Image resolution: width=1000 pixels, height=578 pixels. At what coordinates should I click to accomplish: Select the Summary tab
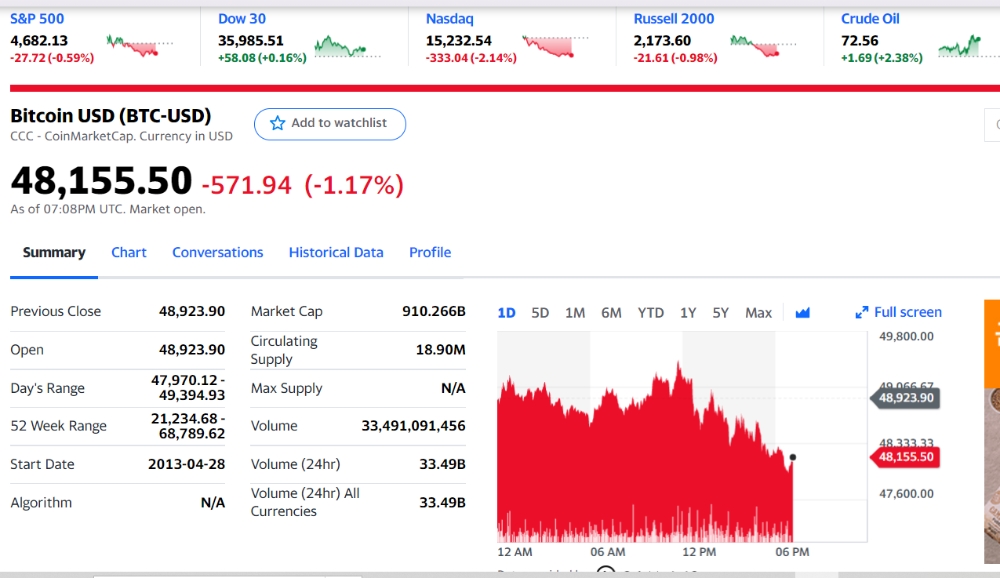tap(54, 253)
